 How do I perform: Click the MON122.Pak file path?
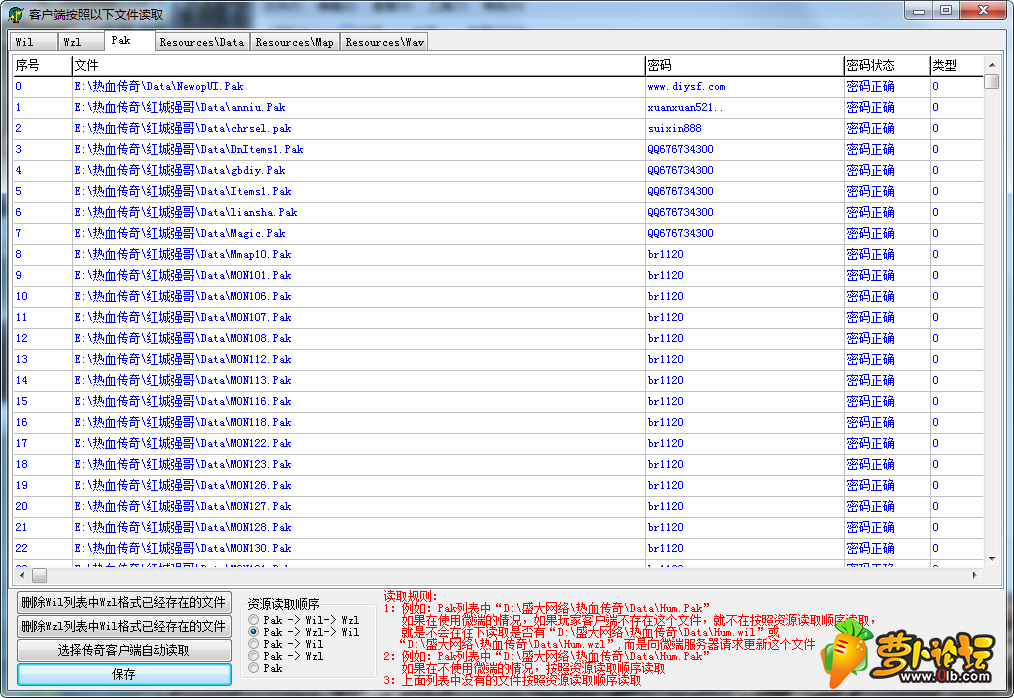[182, 444]
